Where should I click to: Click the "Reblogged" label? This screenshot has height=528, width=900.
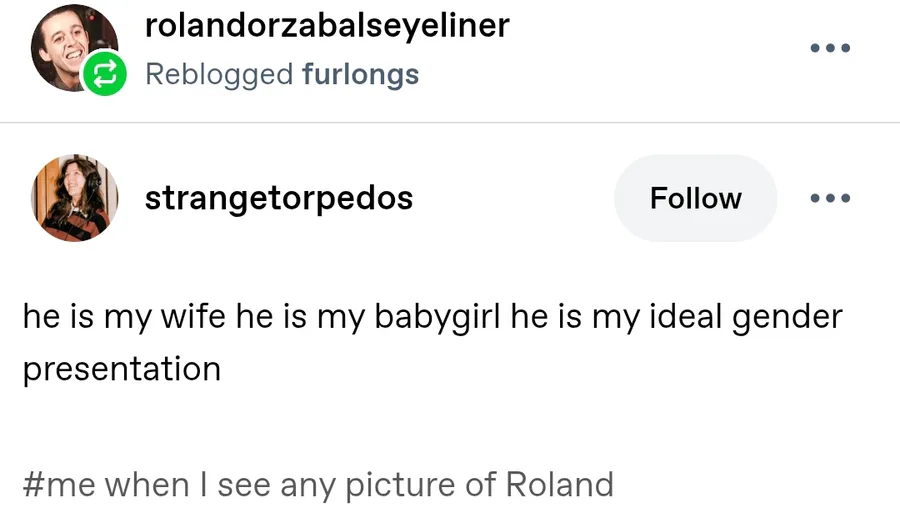pos(219,74)
